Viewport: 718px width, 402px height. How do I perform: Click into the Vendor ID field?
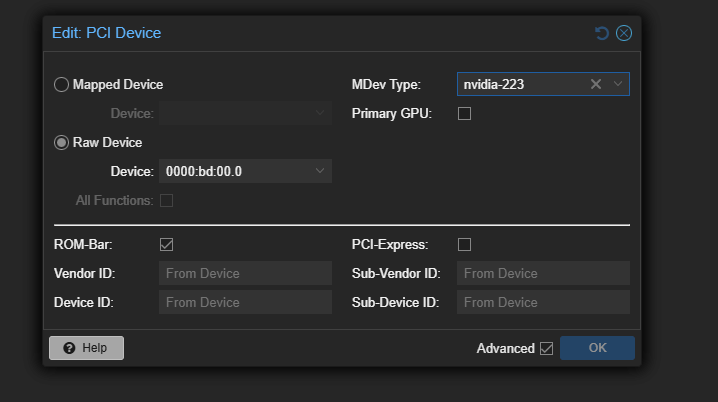pos(245,273)
